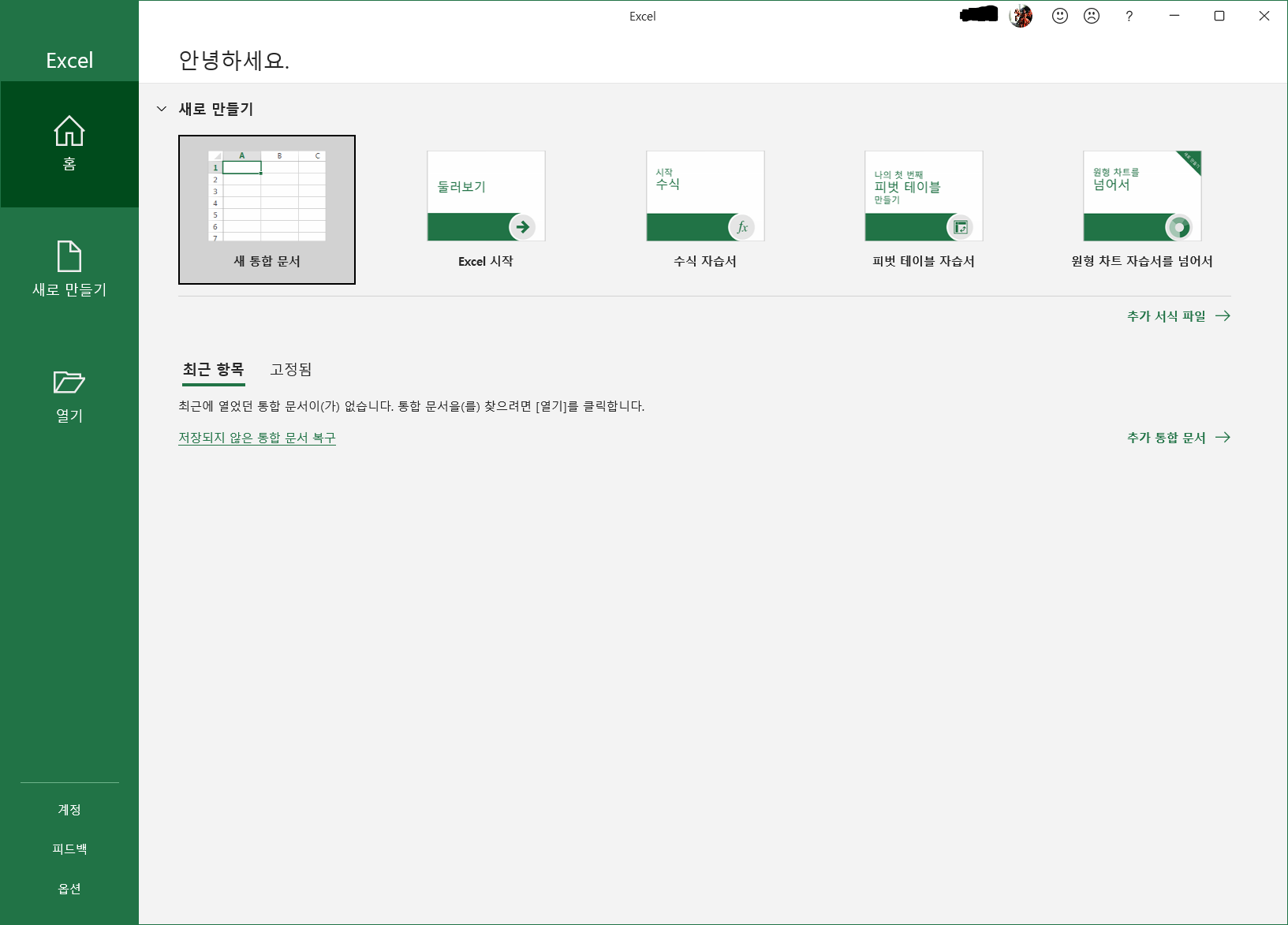Click 저장되지 않은 통합 문서 복구 link

click(257, 438)
